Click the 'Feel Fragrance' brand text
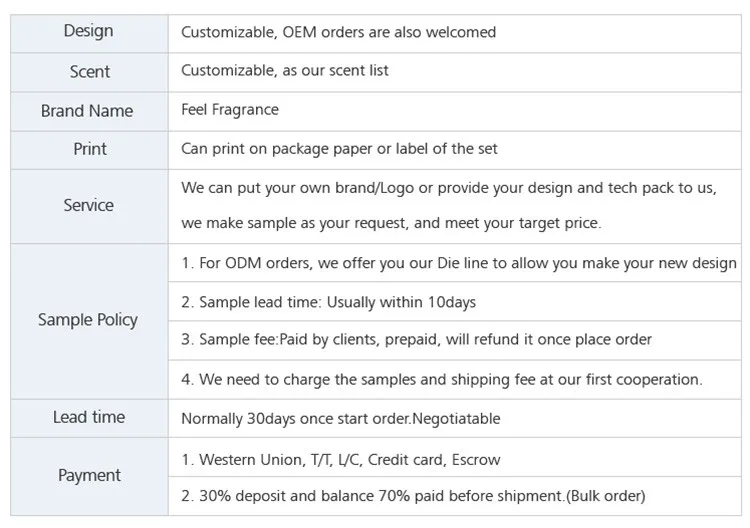 click(x=230, y=110)
